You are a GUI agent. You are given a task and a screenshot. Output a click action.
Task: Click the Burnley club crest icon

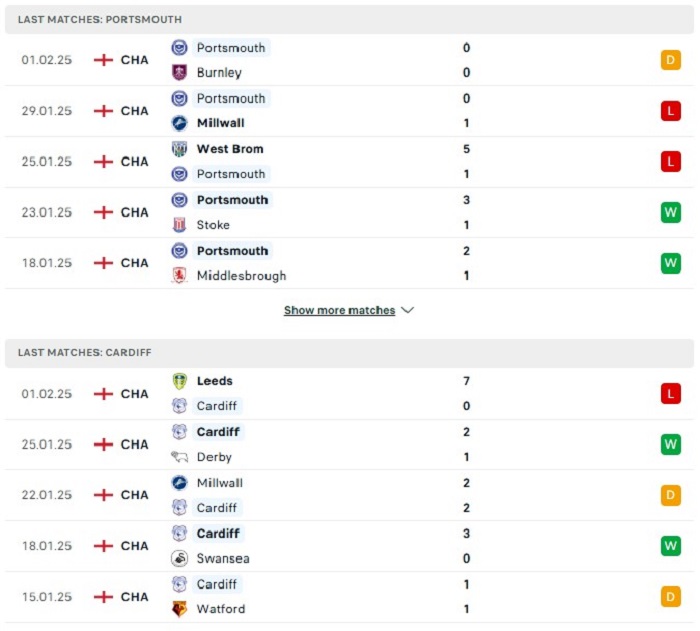pos(179,72)
